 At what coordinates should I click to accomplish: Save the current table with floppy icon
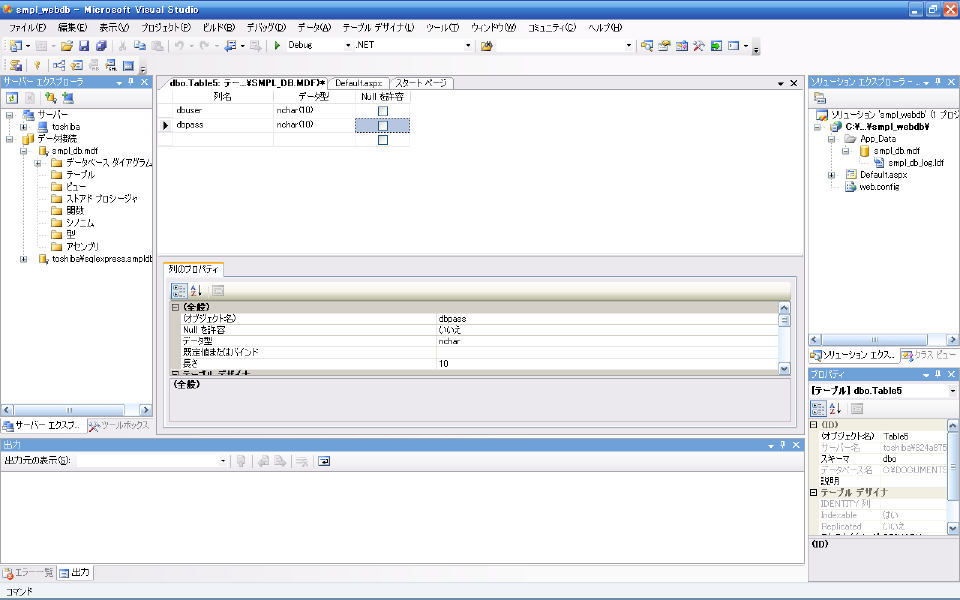pyautogui.click(x=84, y=45)
